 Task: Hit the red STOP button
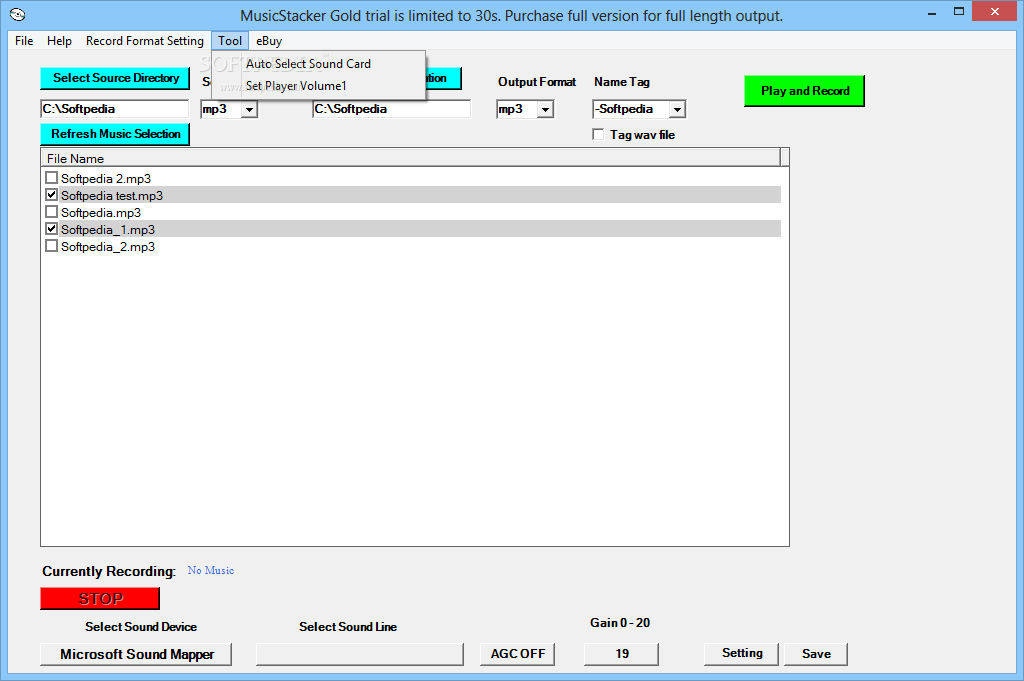pyautogui.click(x=100, y=599)
